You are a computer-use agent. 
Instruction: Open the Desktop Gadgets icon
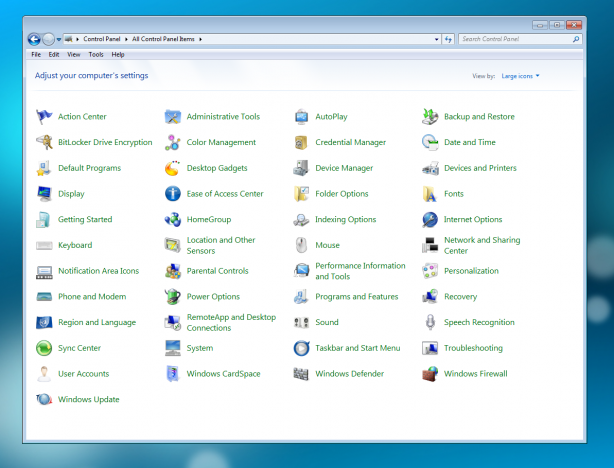[173, 168]
